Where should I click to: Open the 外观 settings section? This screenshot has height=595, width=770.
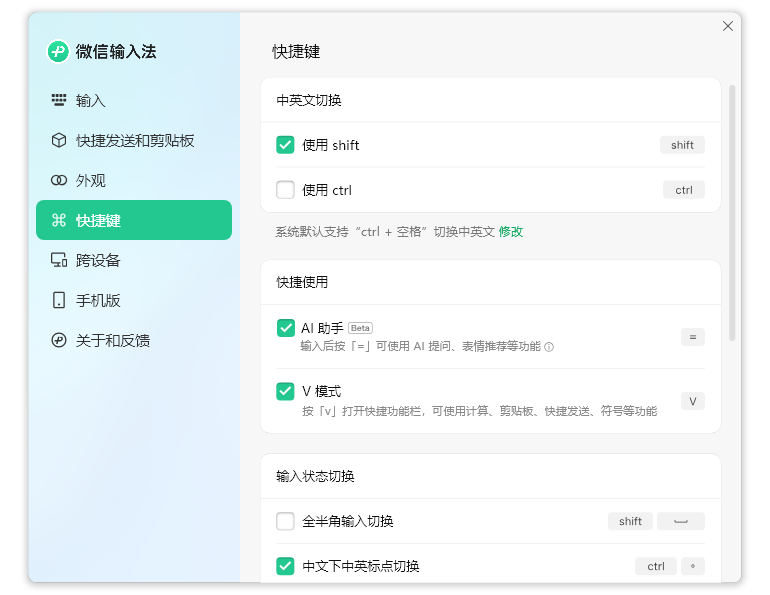point(91,180)
